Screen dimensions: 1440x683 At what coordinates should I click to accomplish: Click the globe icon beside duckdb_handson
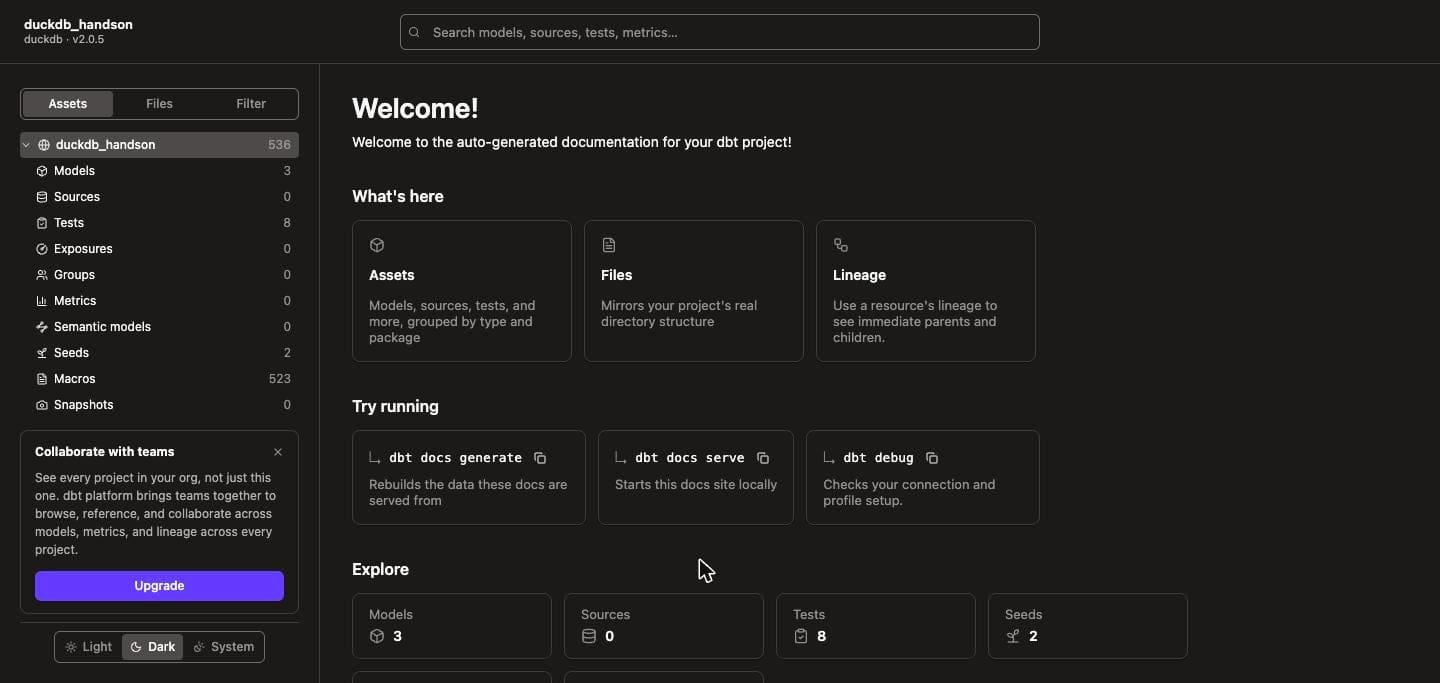pos(44,145)
